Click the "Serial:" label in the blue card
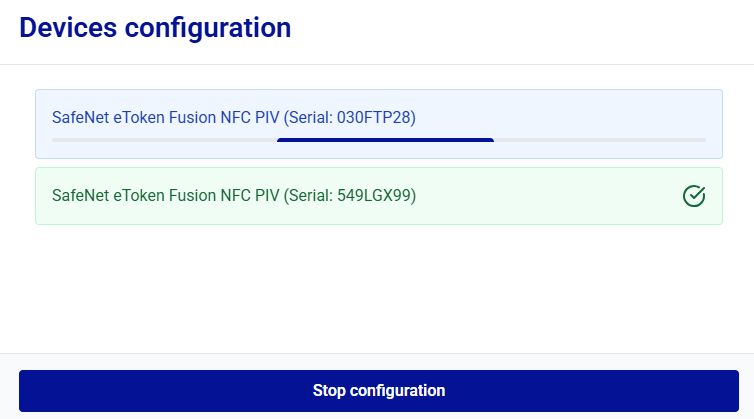This screenshot has width=754, height=419. tap(311, 117)
